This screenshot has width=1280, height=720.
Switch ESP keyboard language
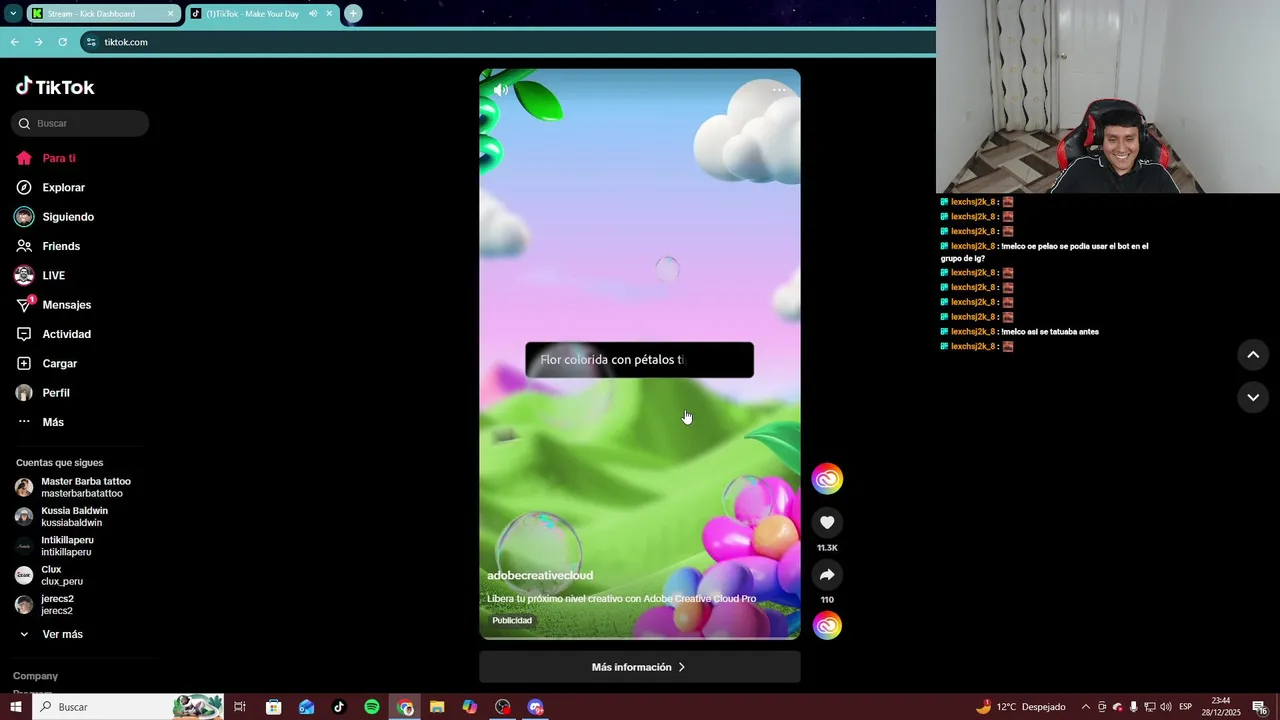[x=1186, y=707]
